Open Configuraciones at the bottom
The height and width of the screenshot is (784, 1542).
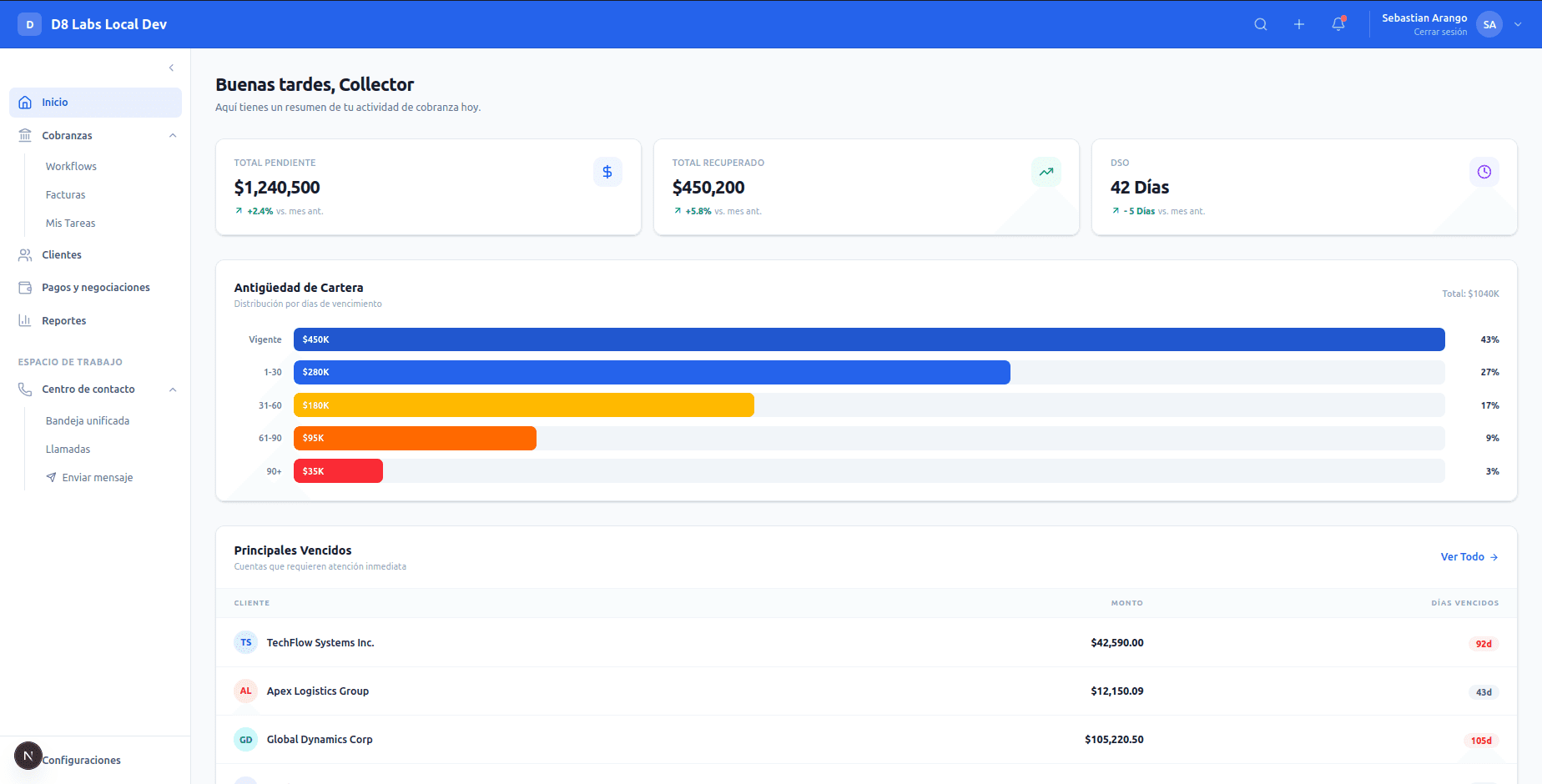coord(83,760)
